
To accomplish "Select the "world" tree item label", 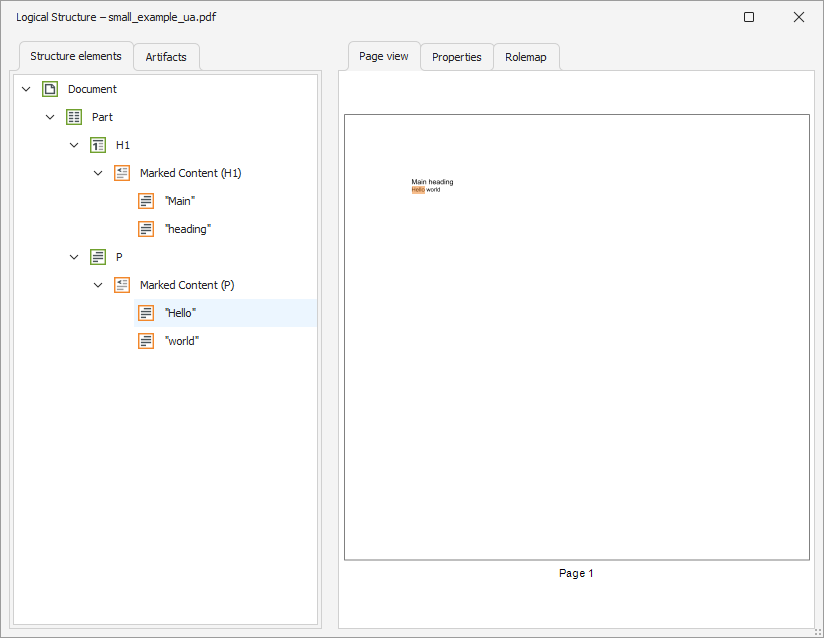I will tap(182, 341).
